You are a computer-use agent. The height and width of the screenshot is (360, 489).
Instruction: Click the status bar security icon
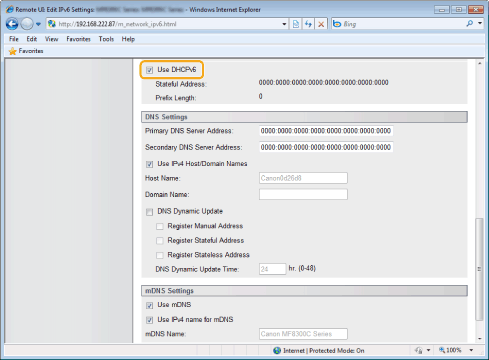point(418,350)
